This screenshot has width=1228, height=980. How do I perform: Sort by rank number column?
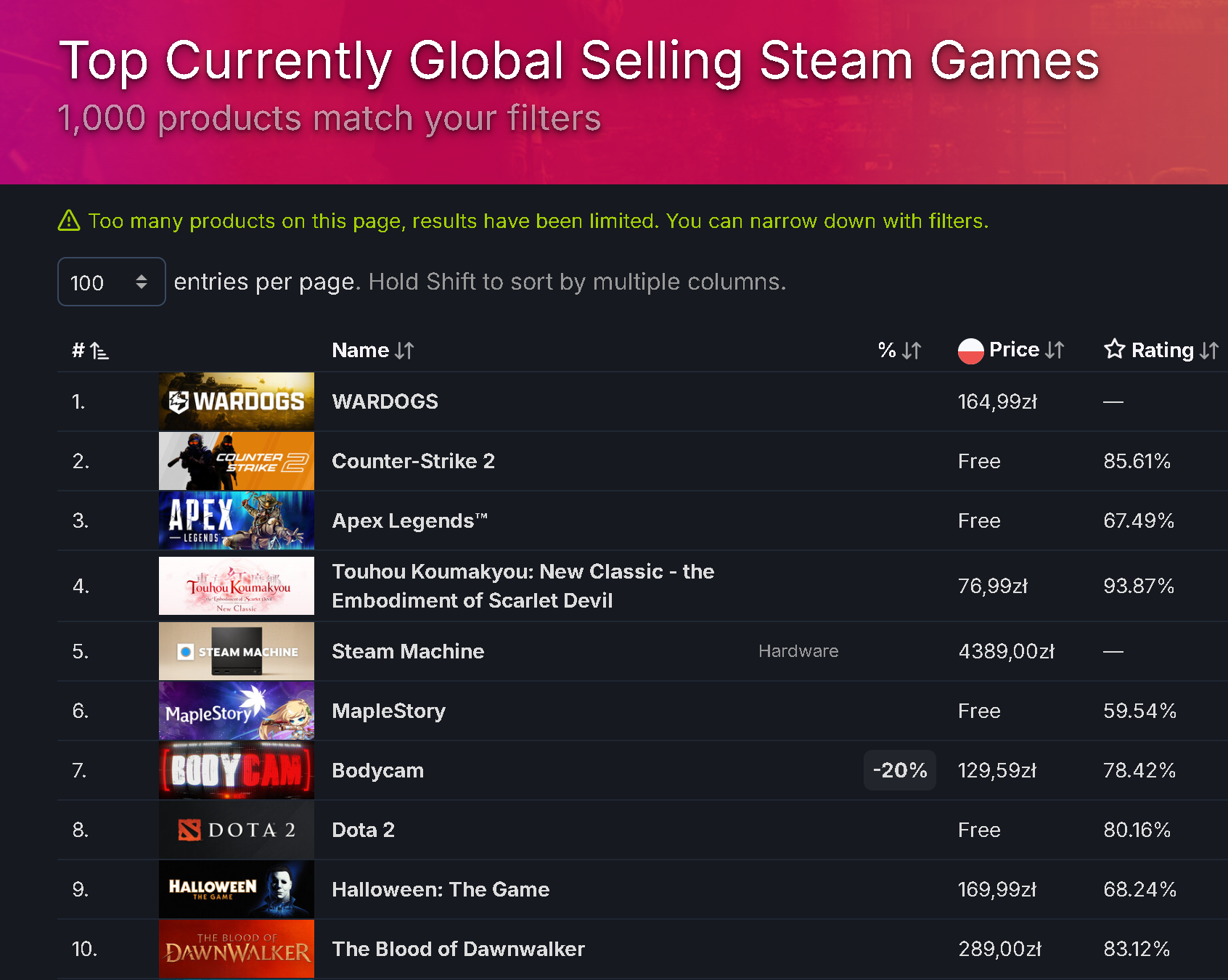(x=91, y=351)
